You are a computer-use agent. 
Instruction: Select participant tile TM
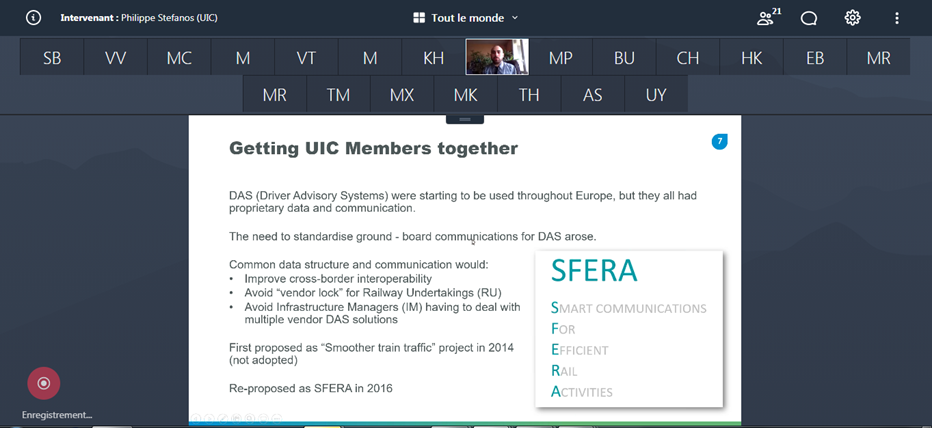point(338,94)
